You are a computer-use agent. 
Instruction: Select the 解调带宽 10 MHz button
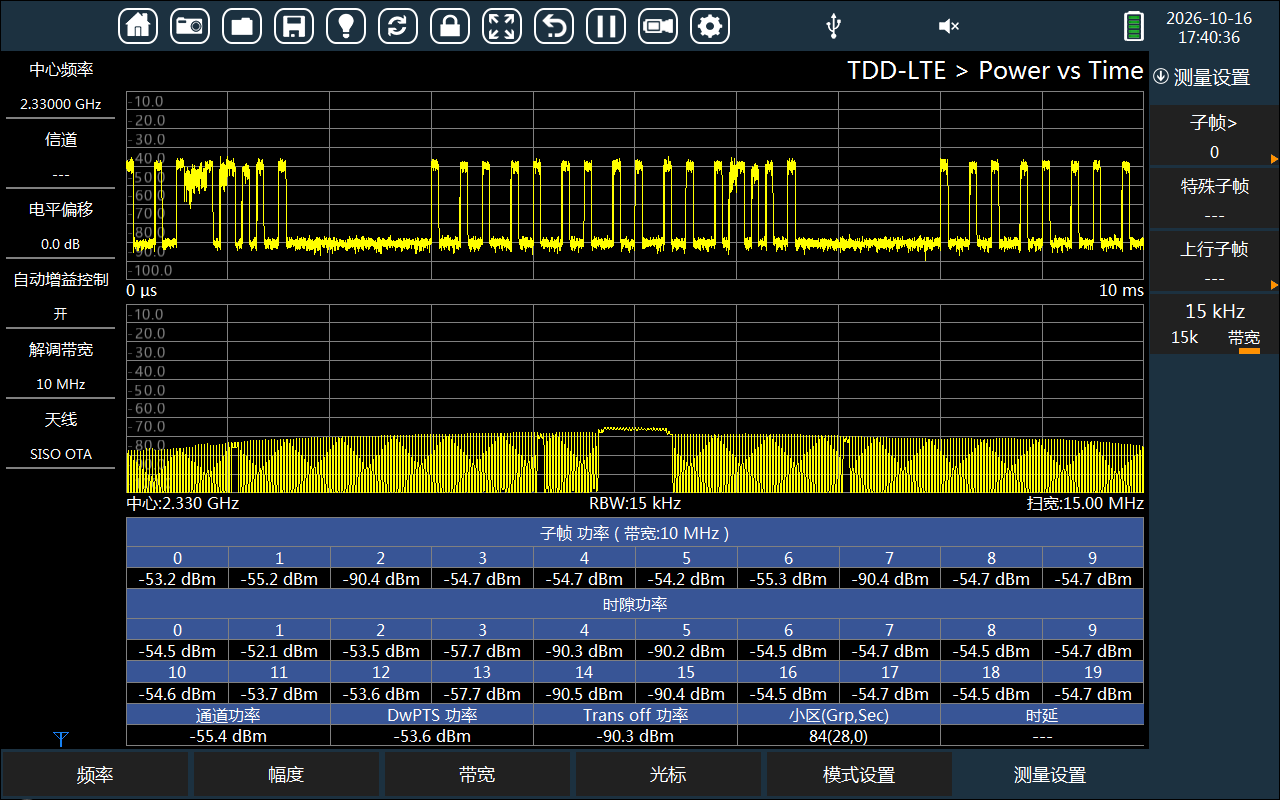coord(61,366)
